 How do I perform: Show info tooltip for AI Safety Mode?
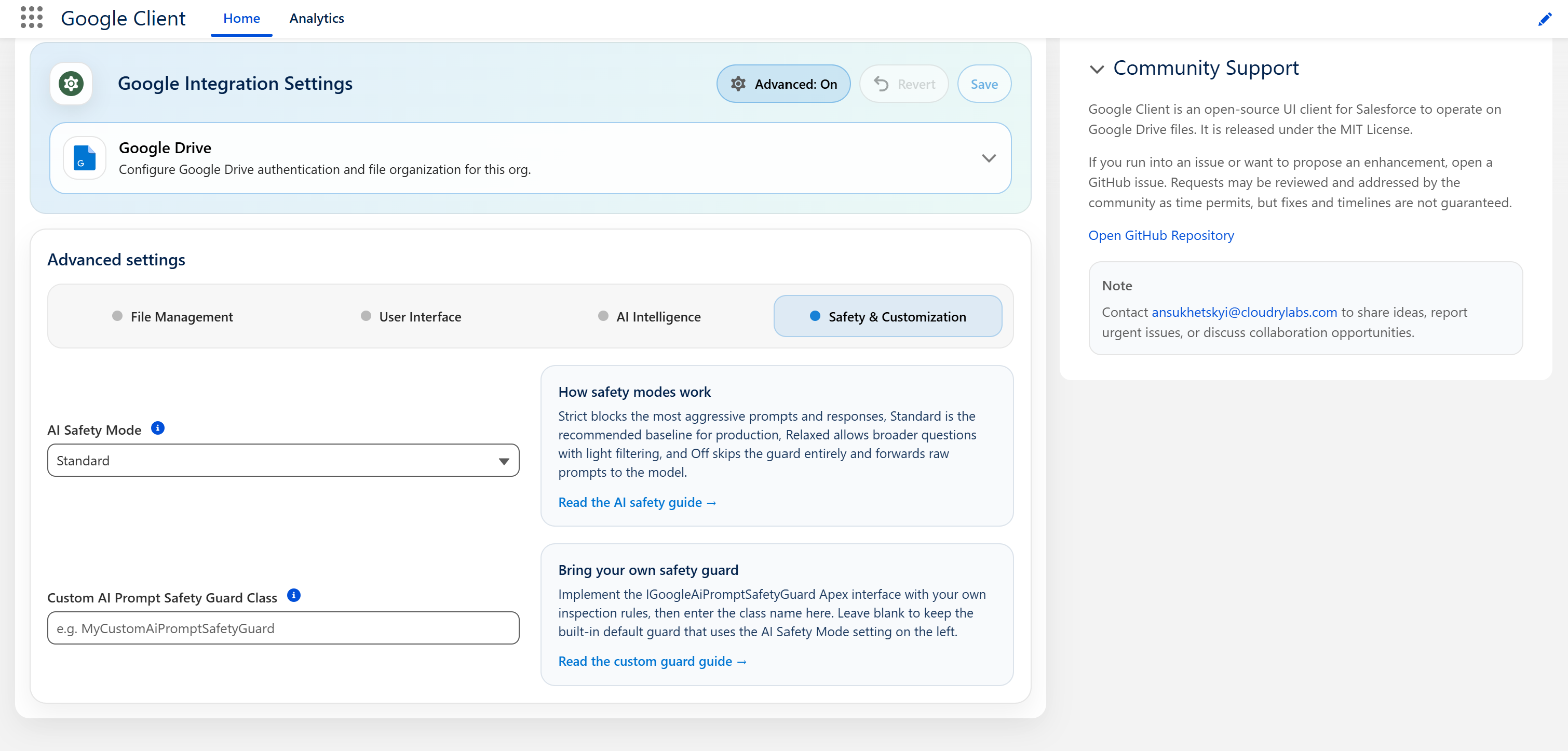pyautogui.click(x=158, y=428)
